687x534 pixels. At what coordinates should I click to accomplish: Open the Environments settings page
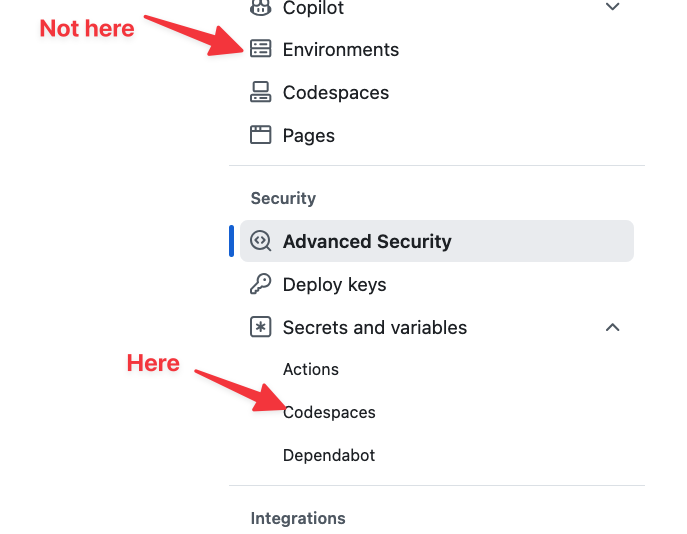(x=340, y=49)
